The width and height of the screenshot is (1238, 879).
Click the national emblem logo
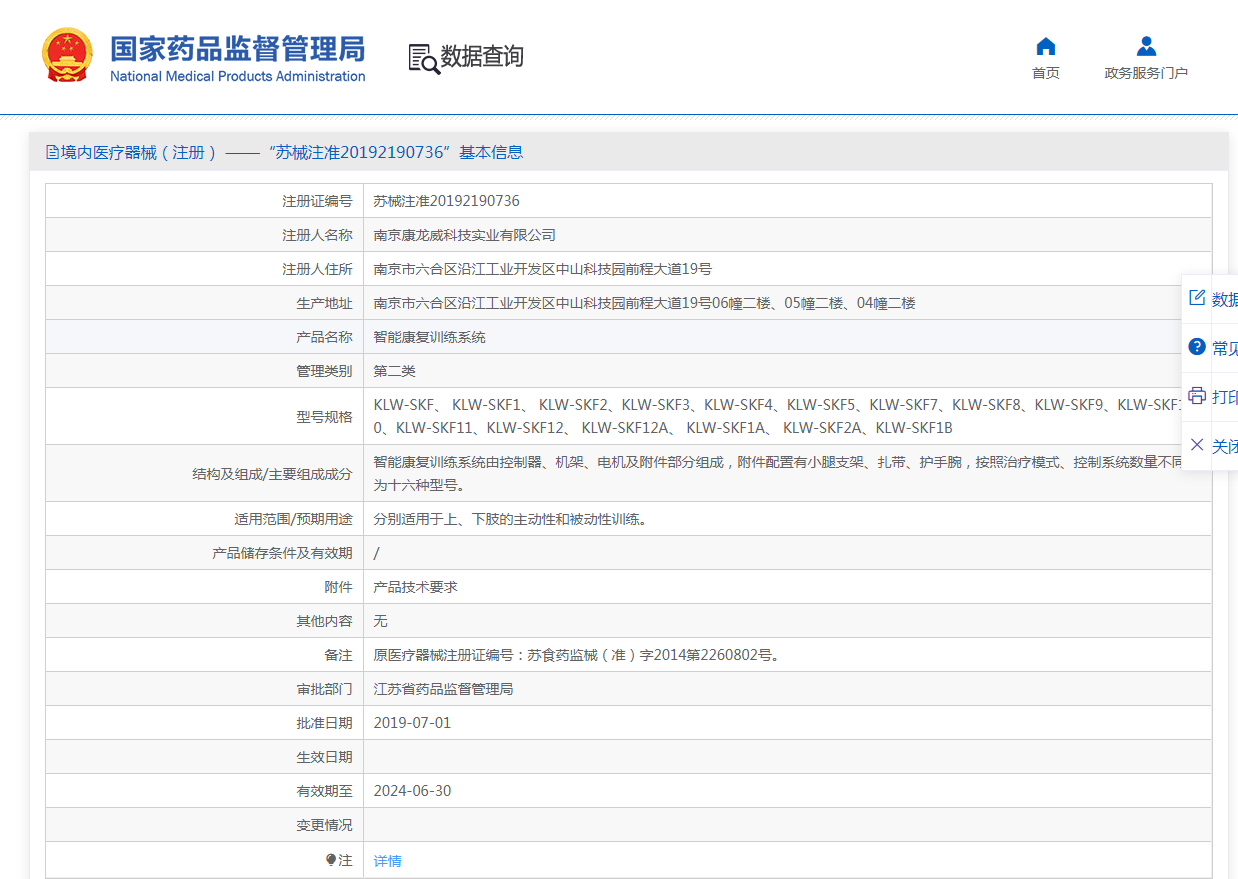pos(67,55)
